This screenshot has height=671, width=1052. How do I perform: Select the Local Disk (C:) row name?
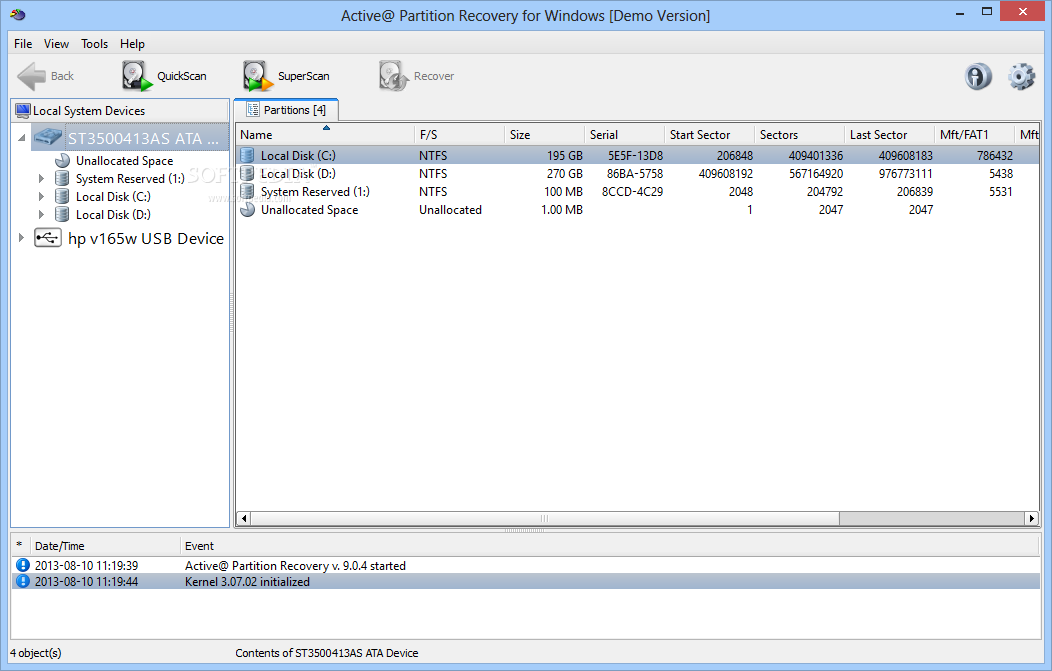pos(298,156)
